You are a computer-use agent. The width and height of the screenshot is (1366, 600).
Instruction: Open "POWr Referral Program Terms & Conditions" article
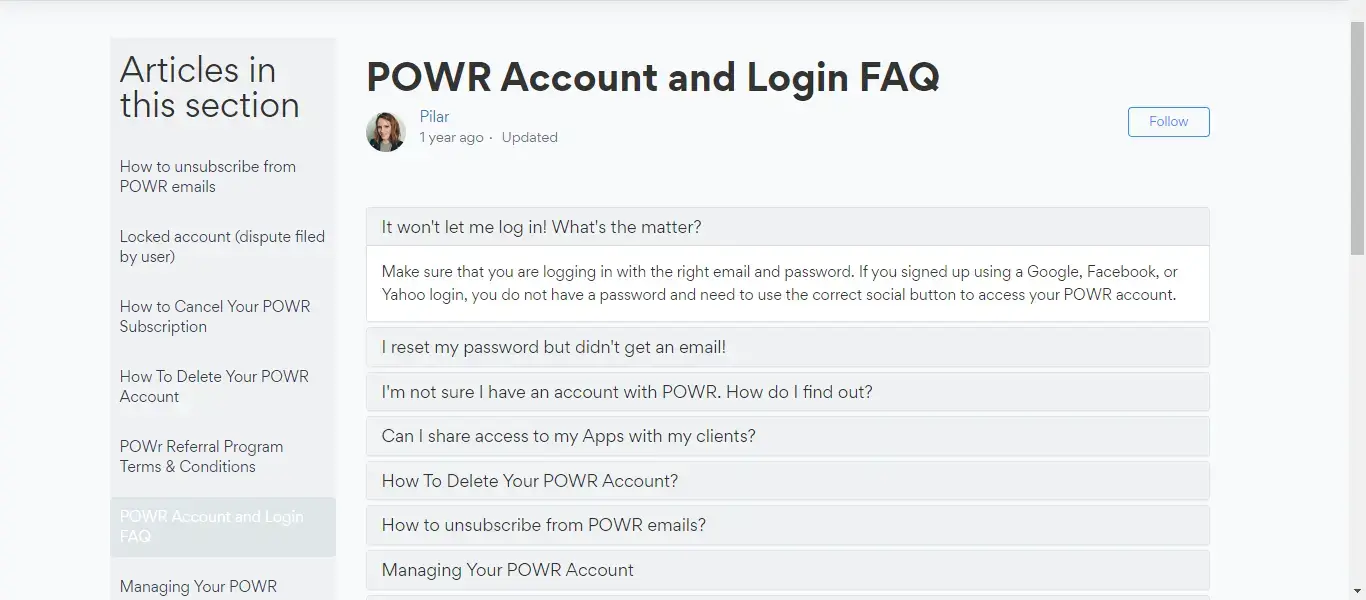pos(201,456)
